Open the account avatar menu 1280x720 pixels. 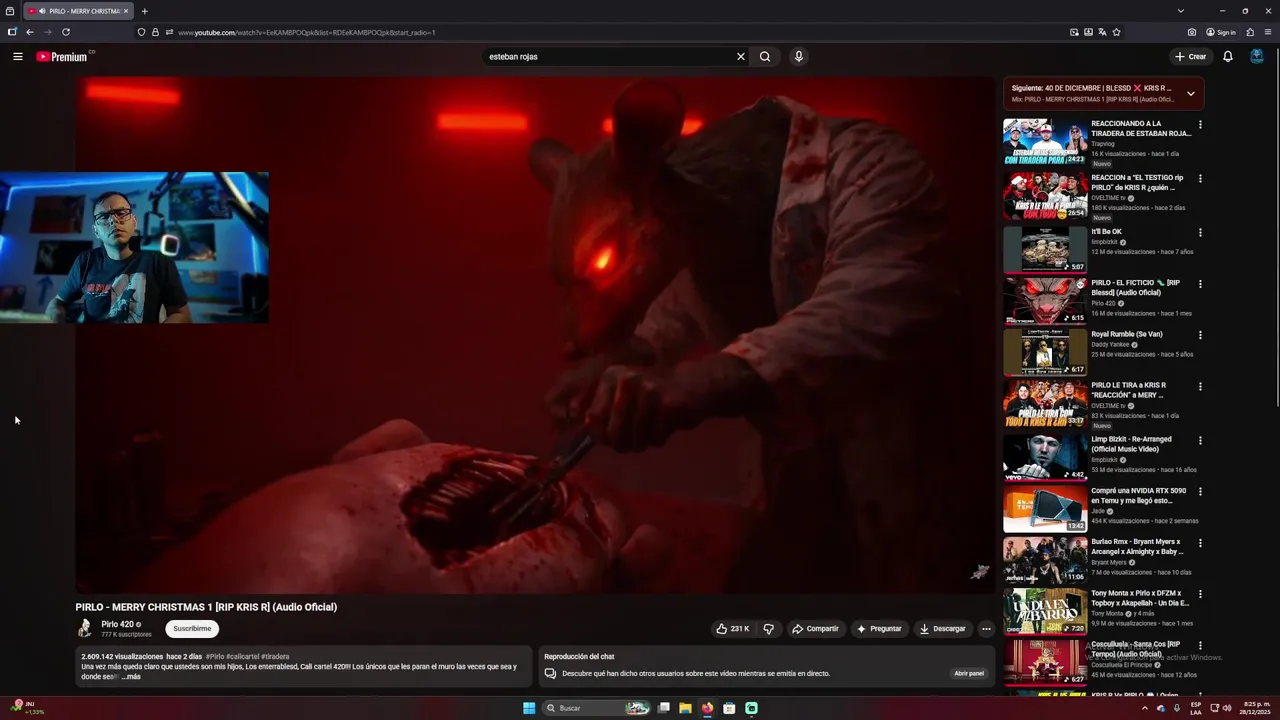click(x=1257, y=57)
